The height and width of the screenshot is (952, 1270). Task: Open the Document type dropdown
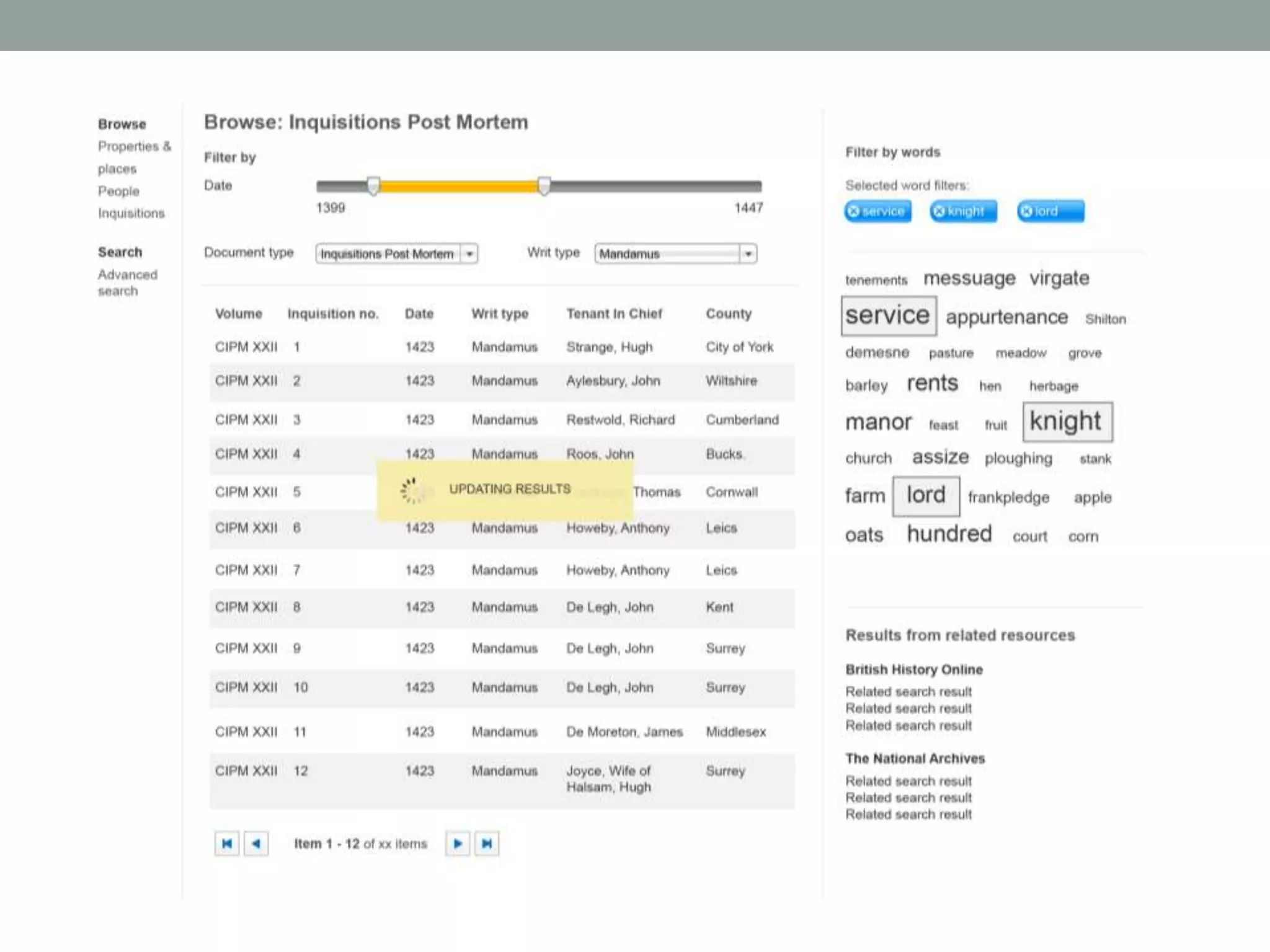click(469, 253)
